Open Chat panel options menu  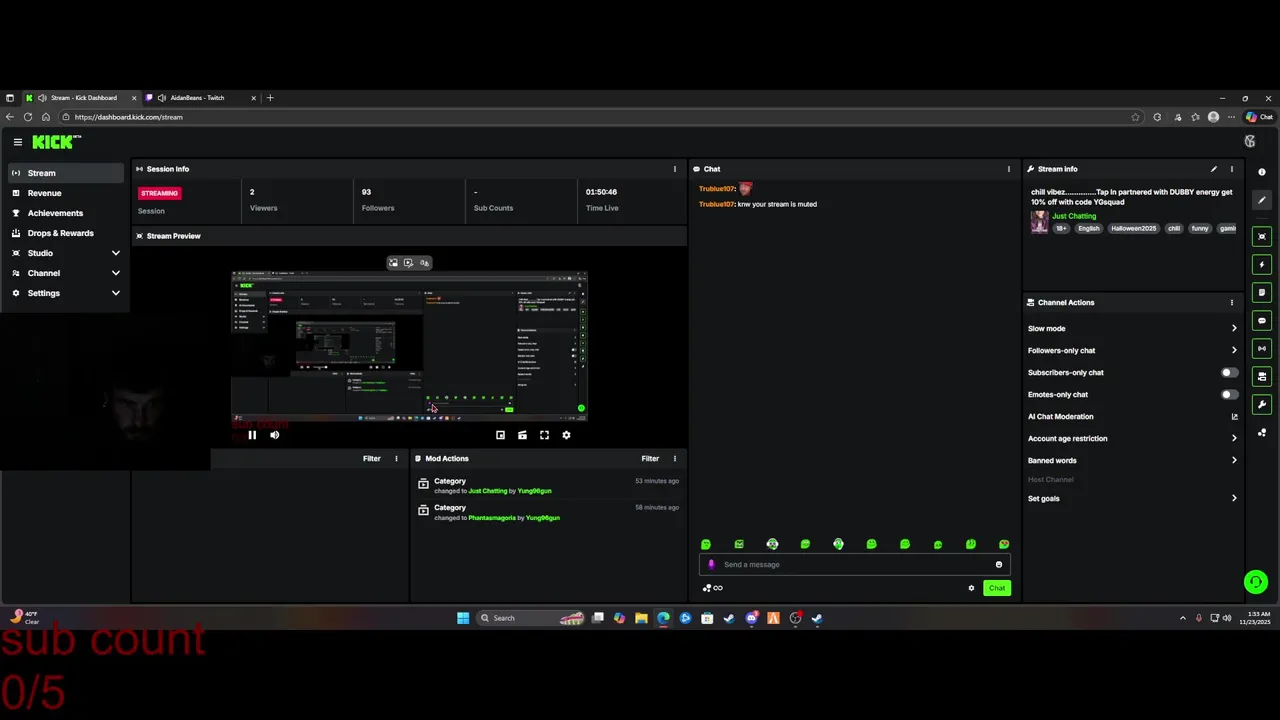(x=1009, y=169)
